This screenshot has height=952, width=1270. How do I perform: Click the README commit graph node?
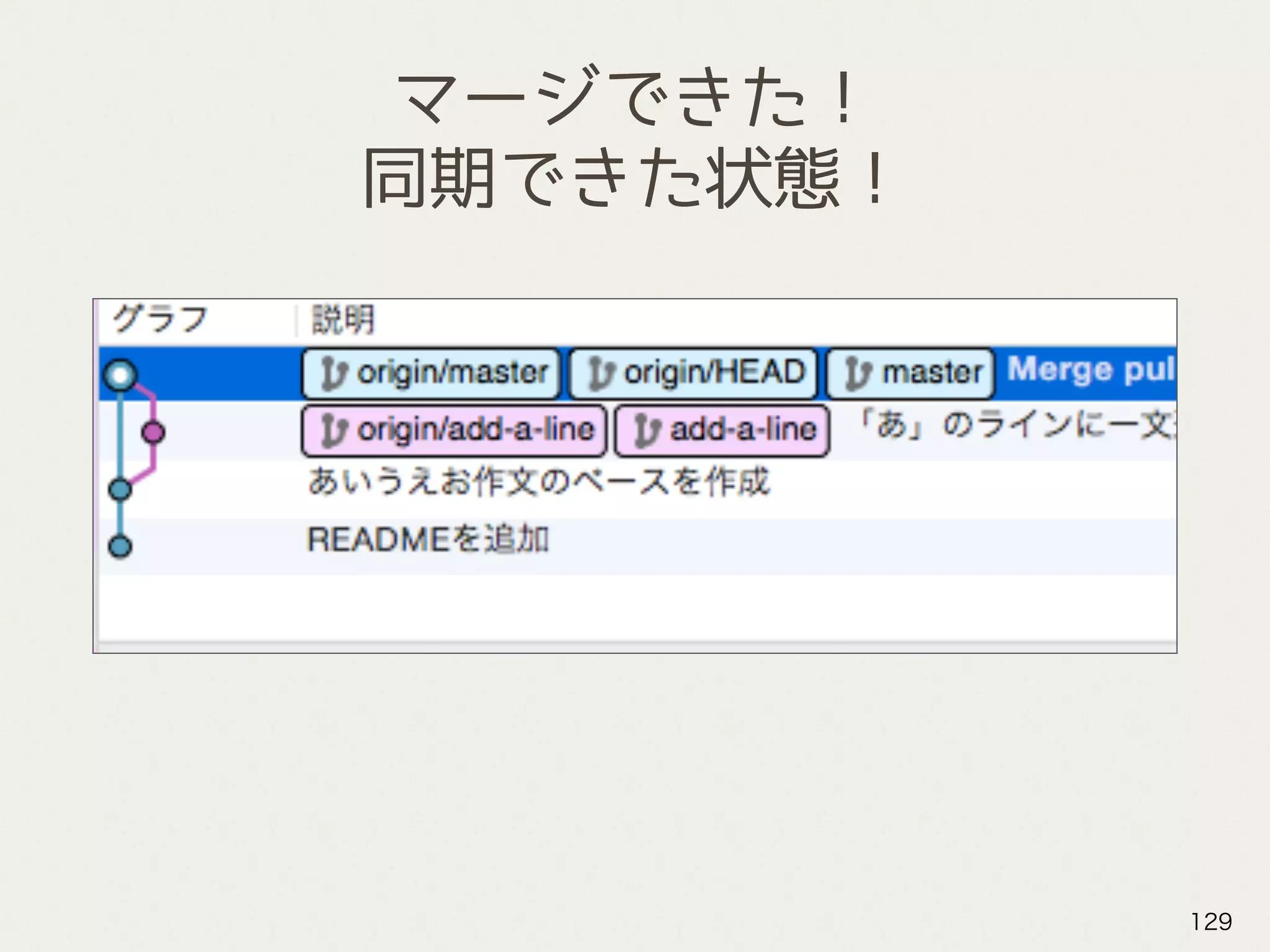pyautogui.click(x=120, y=547)
